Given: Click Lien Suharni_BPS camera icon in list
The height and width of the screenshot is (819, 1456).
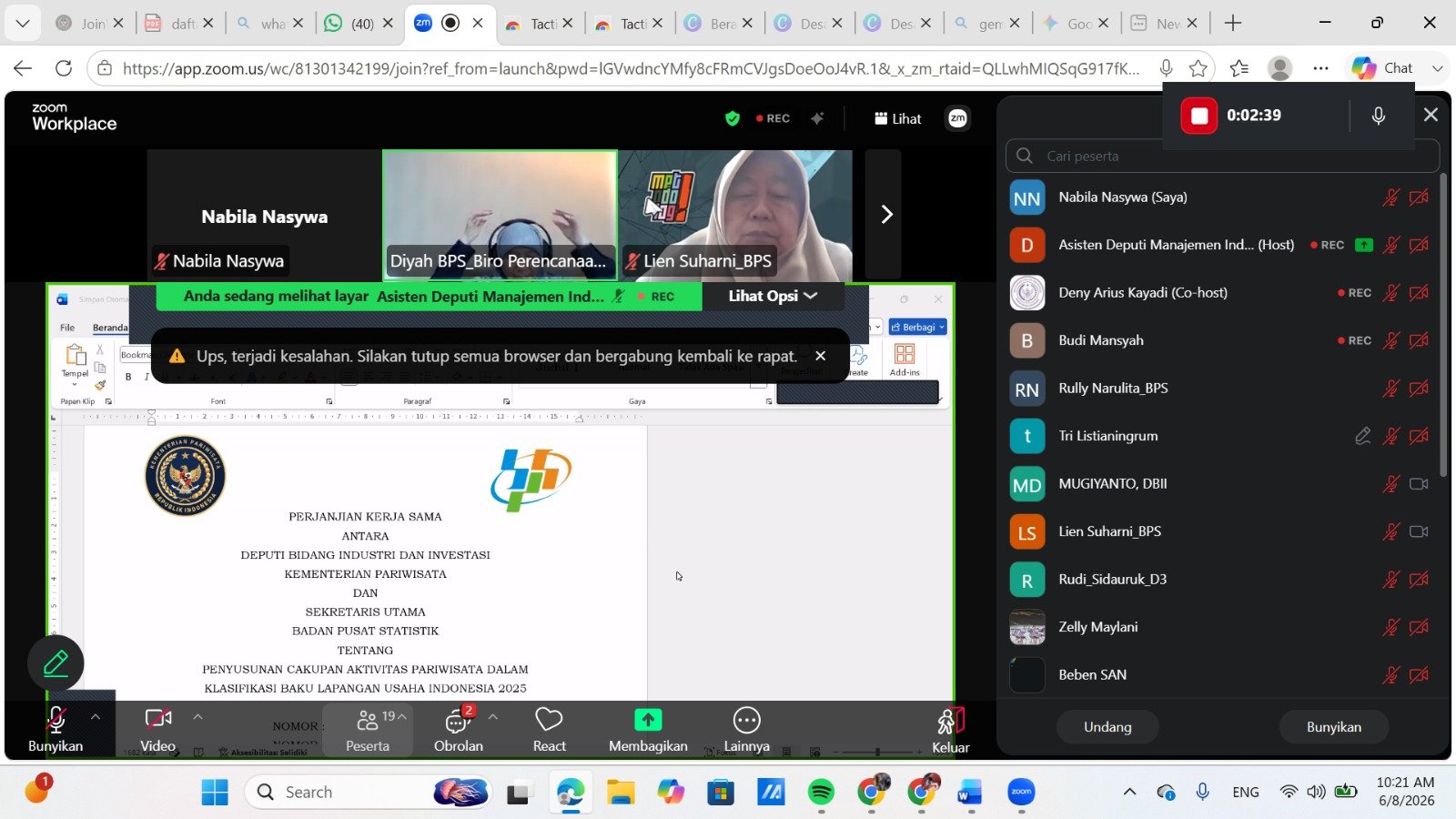Looking at the screenshot, I should [x=1419, y=531].
